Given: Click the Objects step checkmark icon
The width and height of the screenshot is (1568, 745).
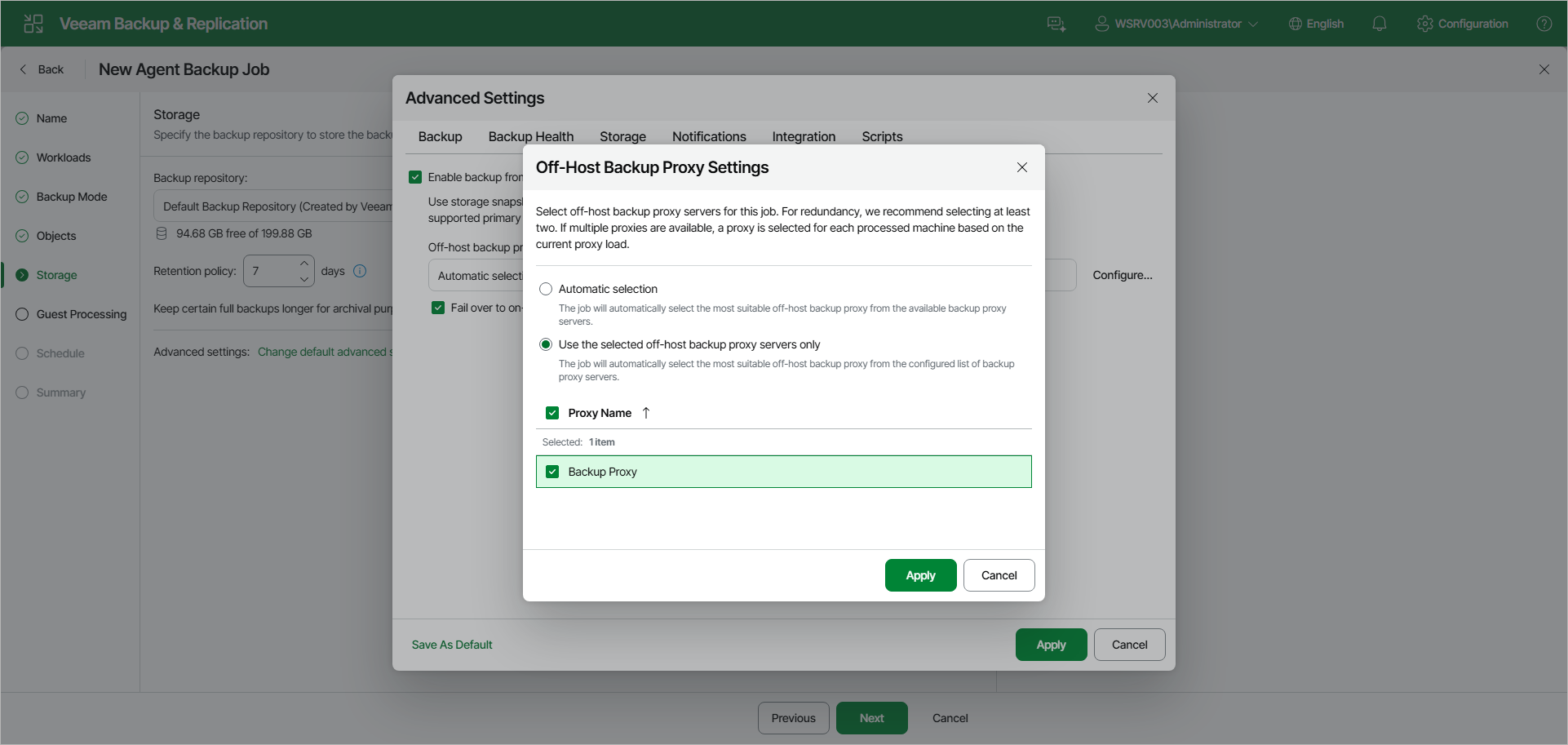Looking at the screenshot, I should pyautogui.click(x=22, y=236).
